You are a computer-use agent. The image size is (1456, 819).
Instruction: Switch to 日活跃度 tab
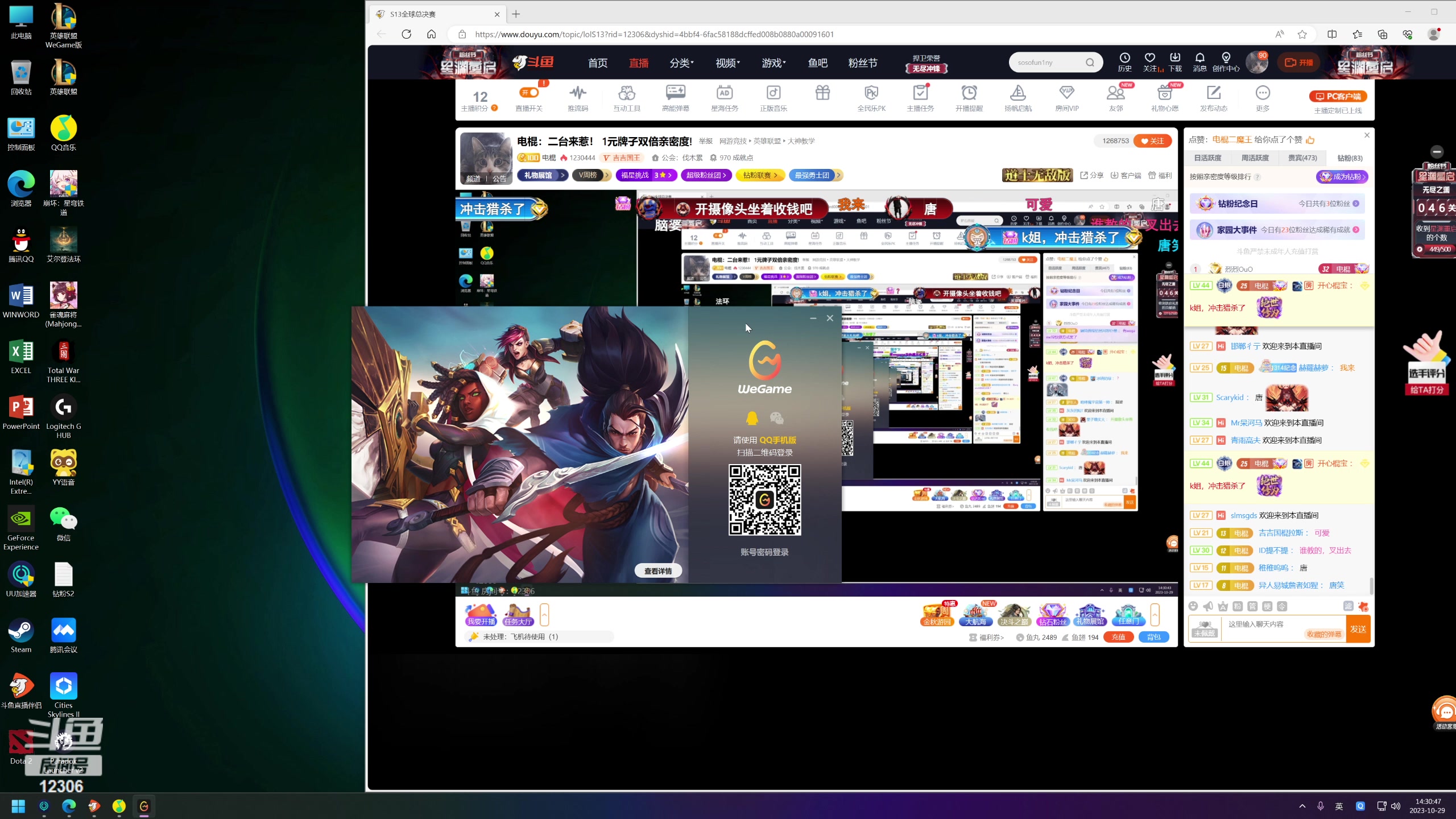(x=1207, y=158)
